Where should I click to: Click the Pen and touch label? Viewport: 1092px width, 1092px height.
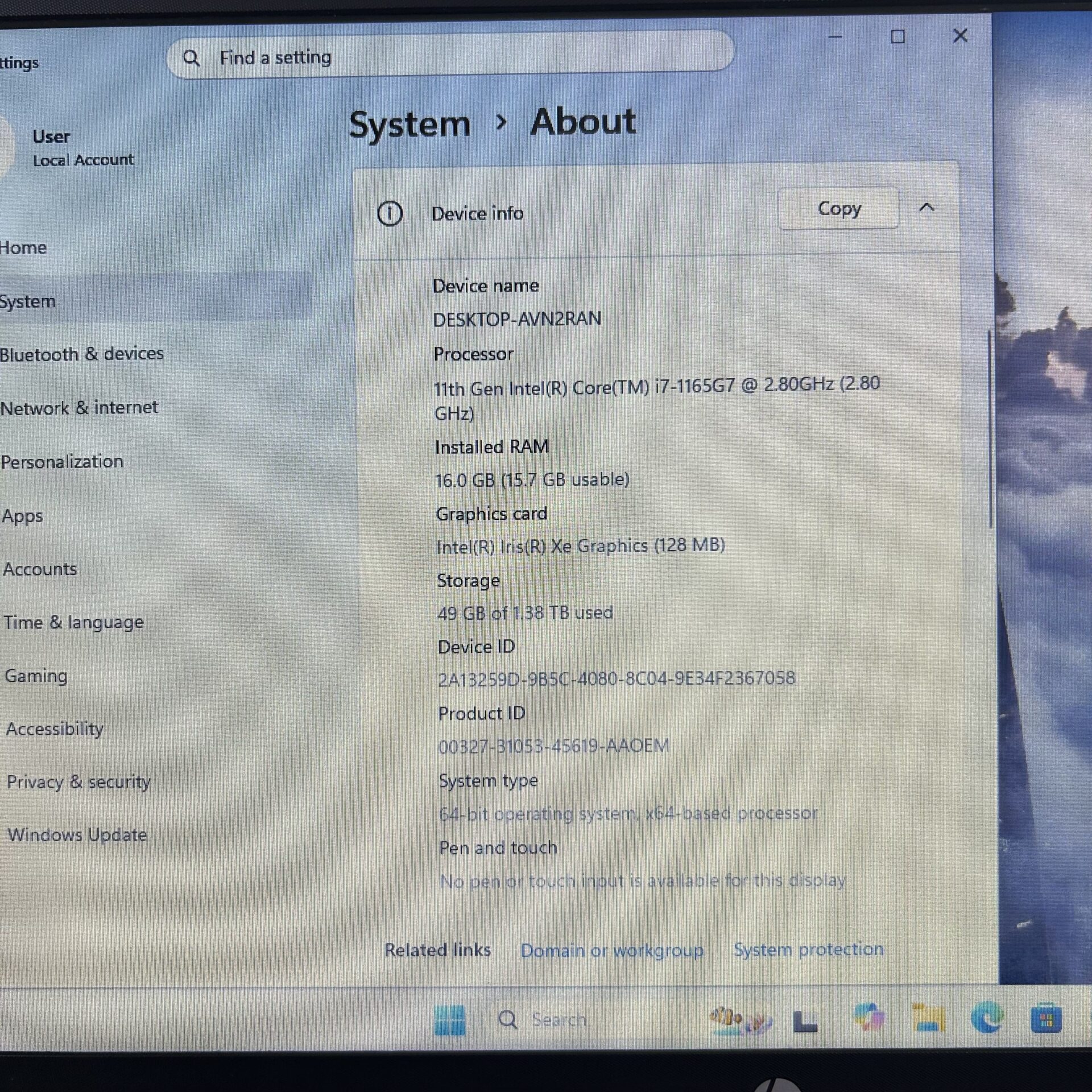498,848
